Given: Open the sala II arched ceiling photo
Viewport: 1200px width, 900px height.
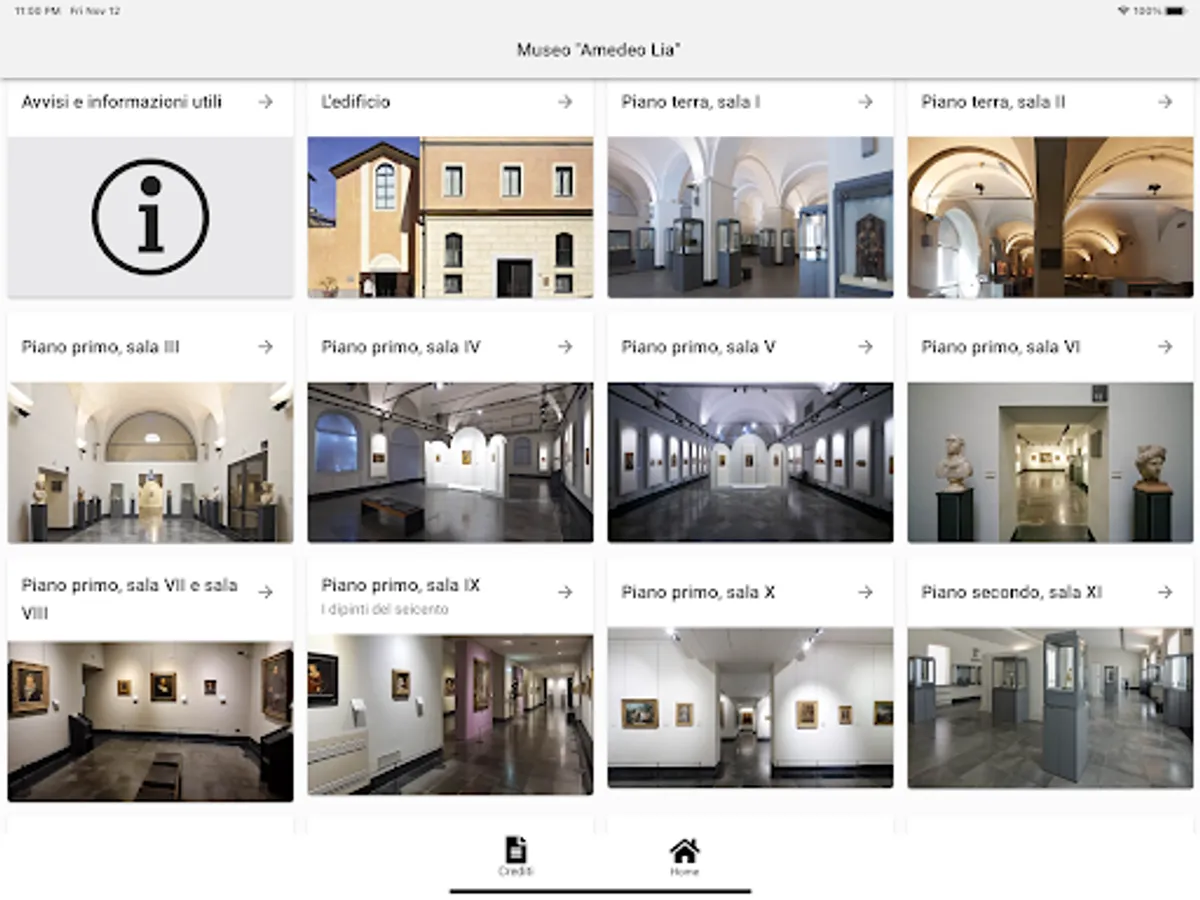Looking at the screenshot, I should (x=1050, y=217).
